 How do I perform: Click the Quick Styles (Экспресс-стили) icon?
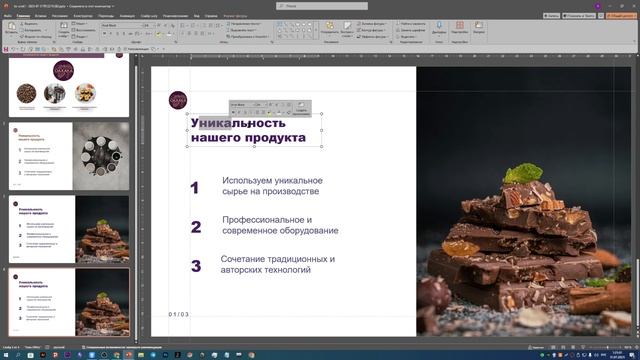[347, 26]
